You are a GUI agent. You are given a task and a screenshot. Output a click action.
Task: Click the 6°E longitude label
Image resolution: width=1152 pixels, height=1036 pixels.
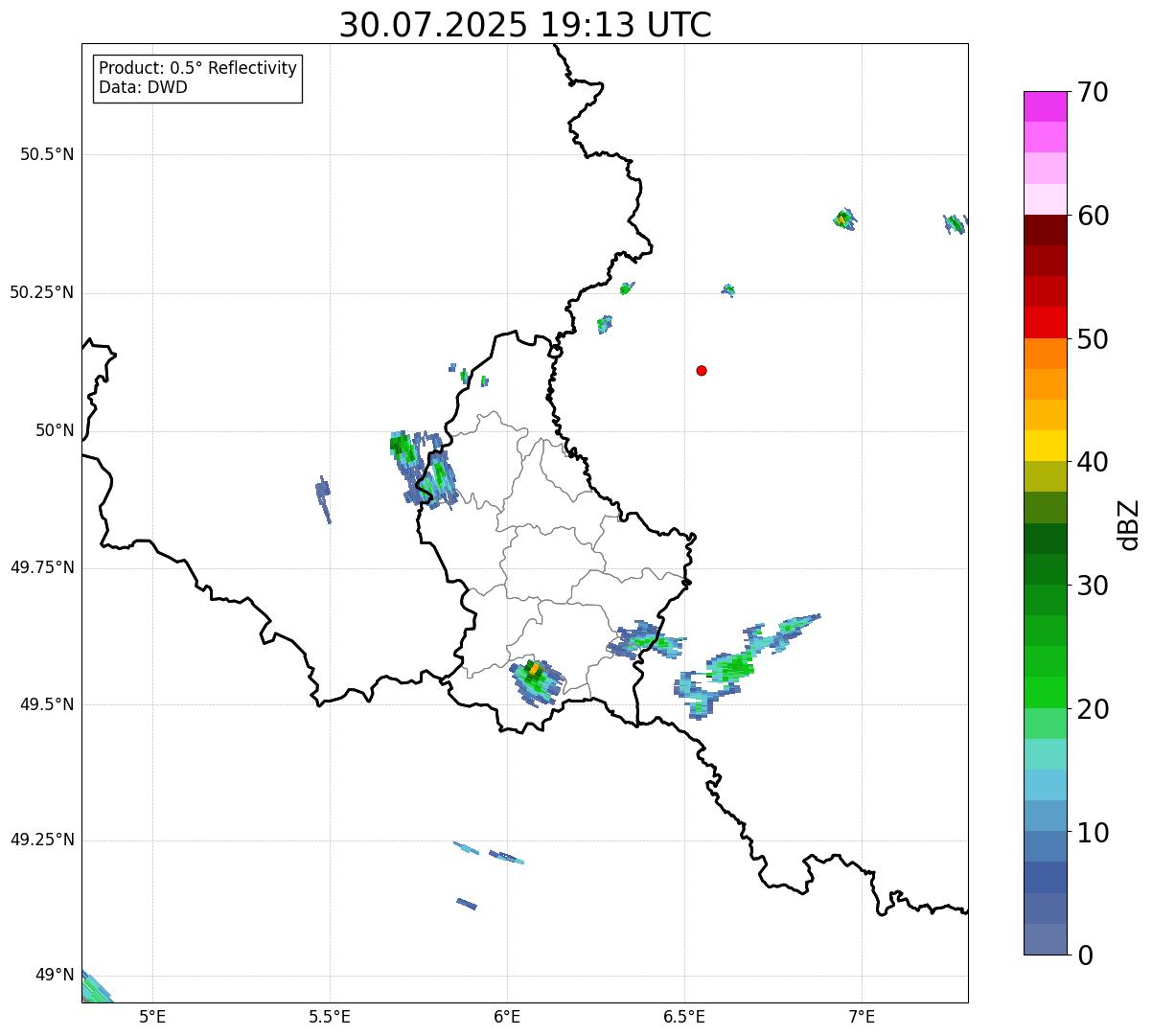[507, 1016]
